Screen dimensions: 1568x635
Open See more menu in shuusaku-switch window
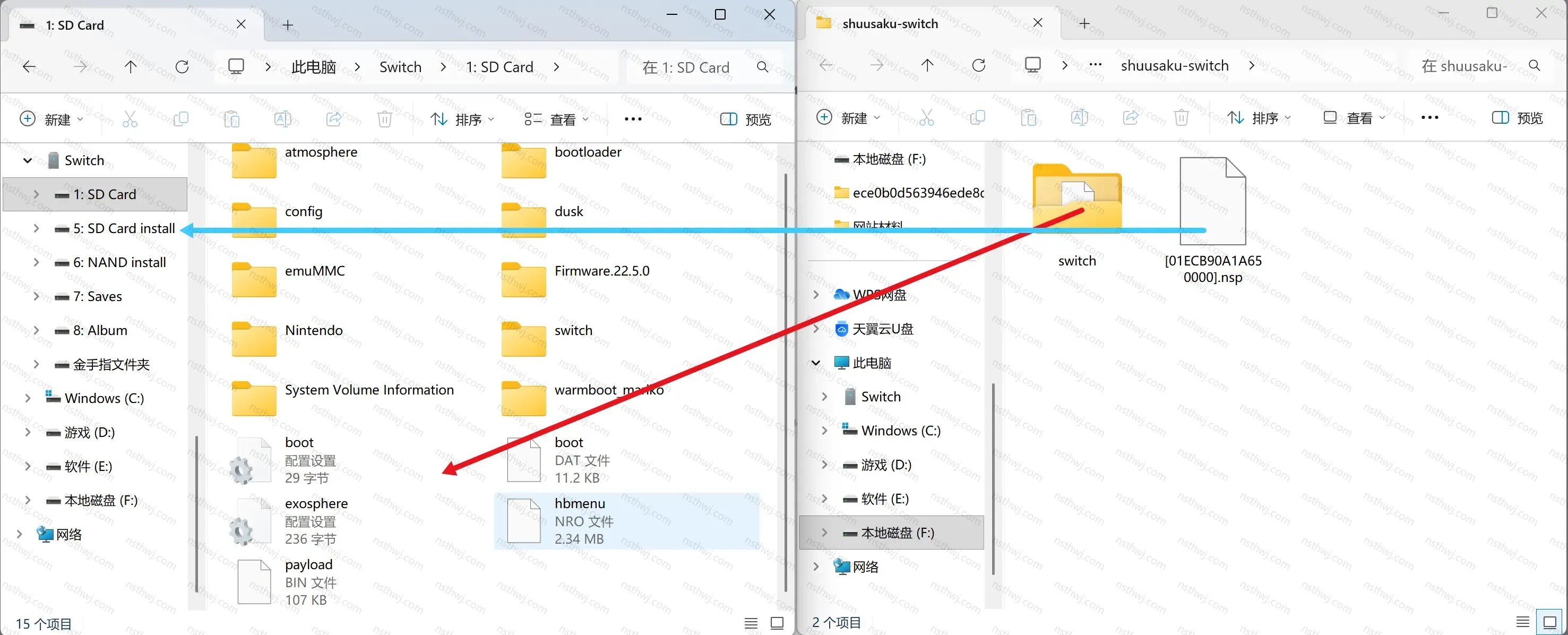coord(1430,117)
